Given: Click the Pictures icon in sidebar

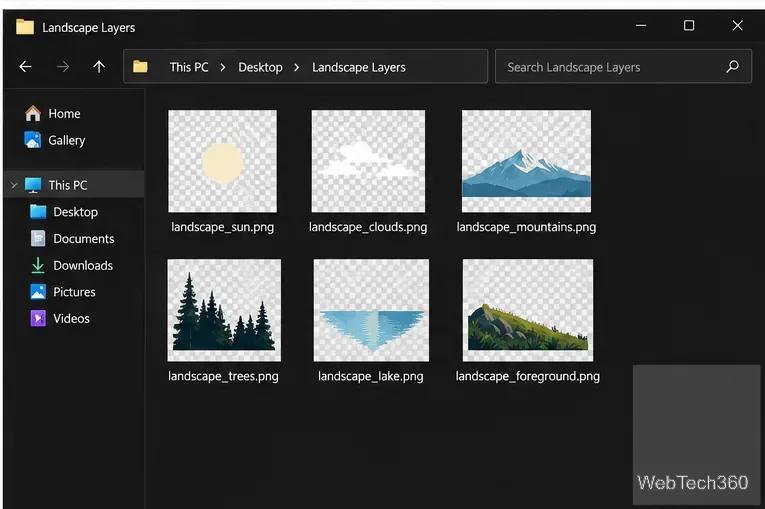Looking at the screenshot, I should point(38,291).
